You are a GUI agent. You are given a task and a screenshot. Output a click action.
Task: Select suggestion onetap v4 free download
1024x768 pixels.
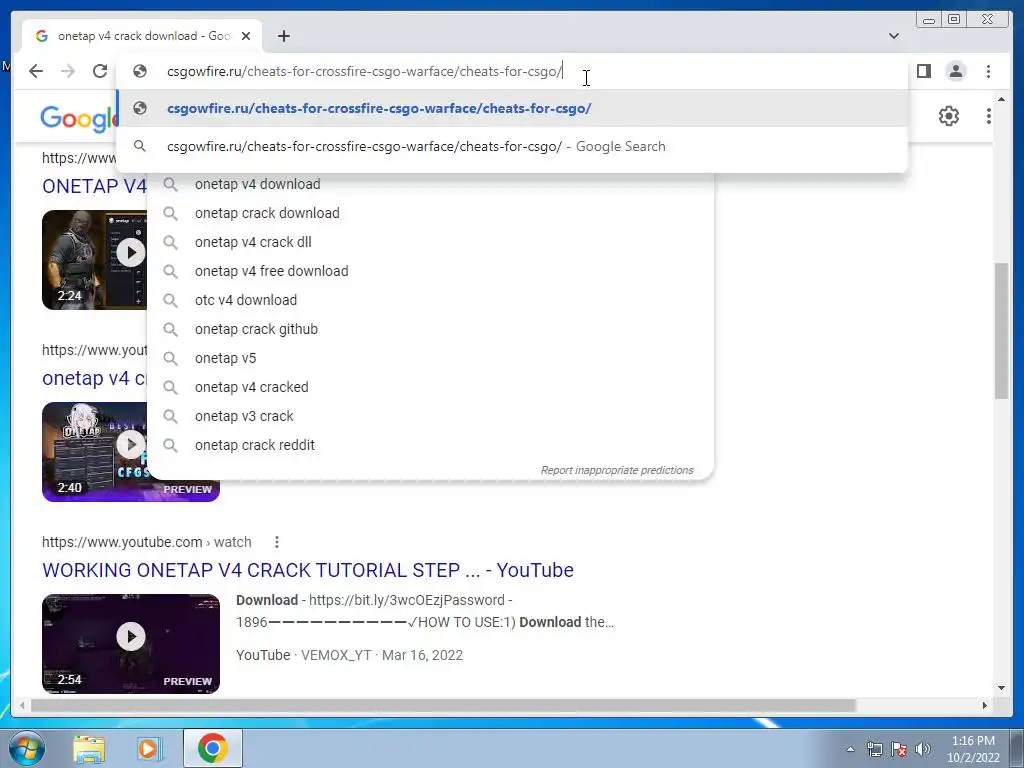click(x=431, y=271)
